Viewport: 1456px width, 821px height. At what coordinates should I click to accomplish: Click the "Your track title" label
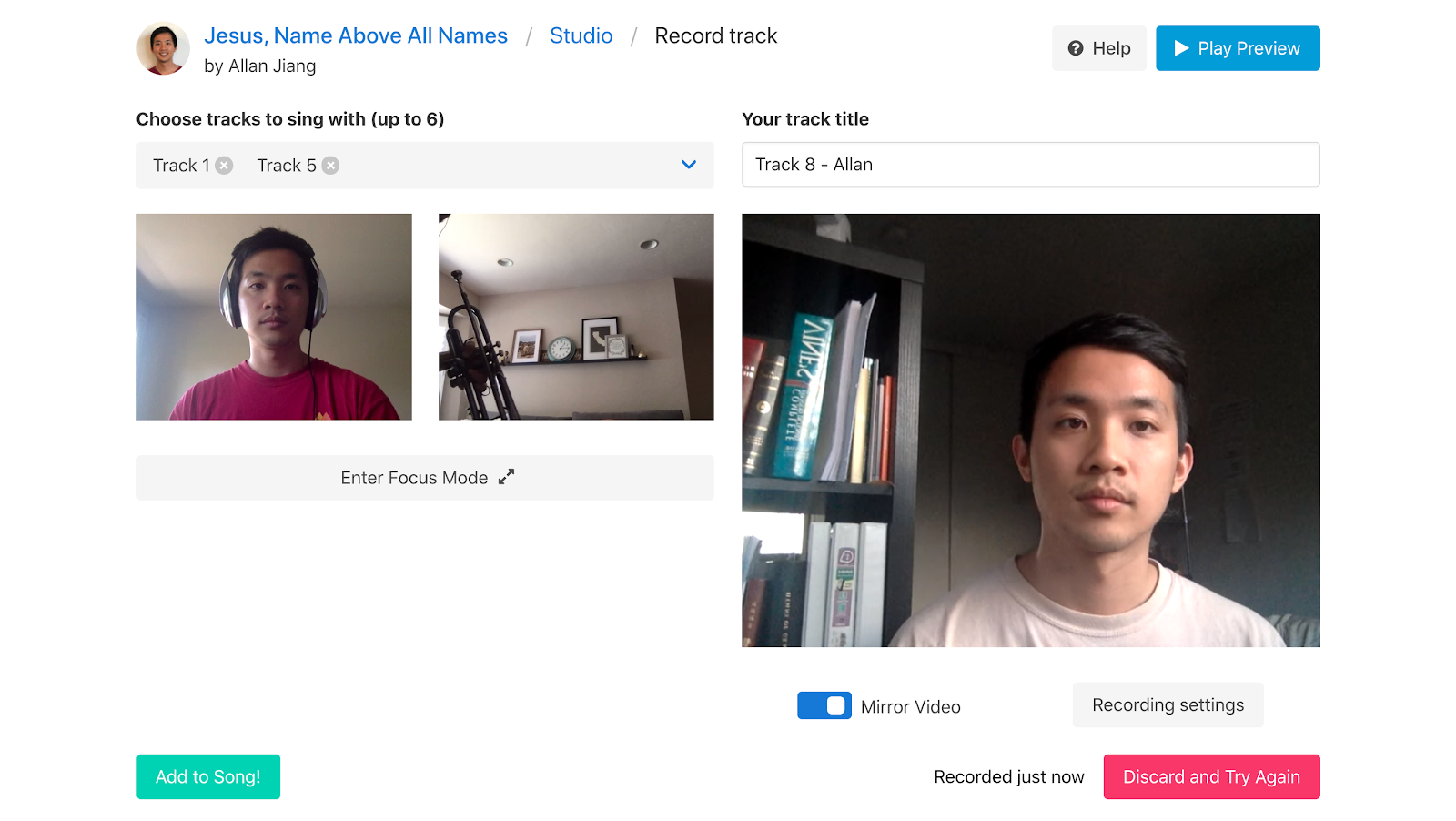click(805, 119)
